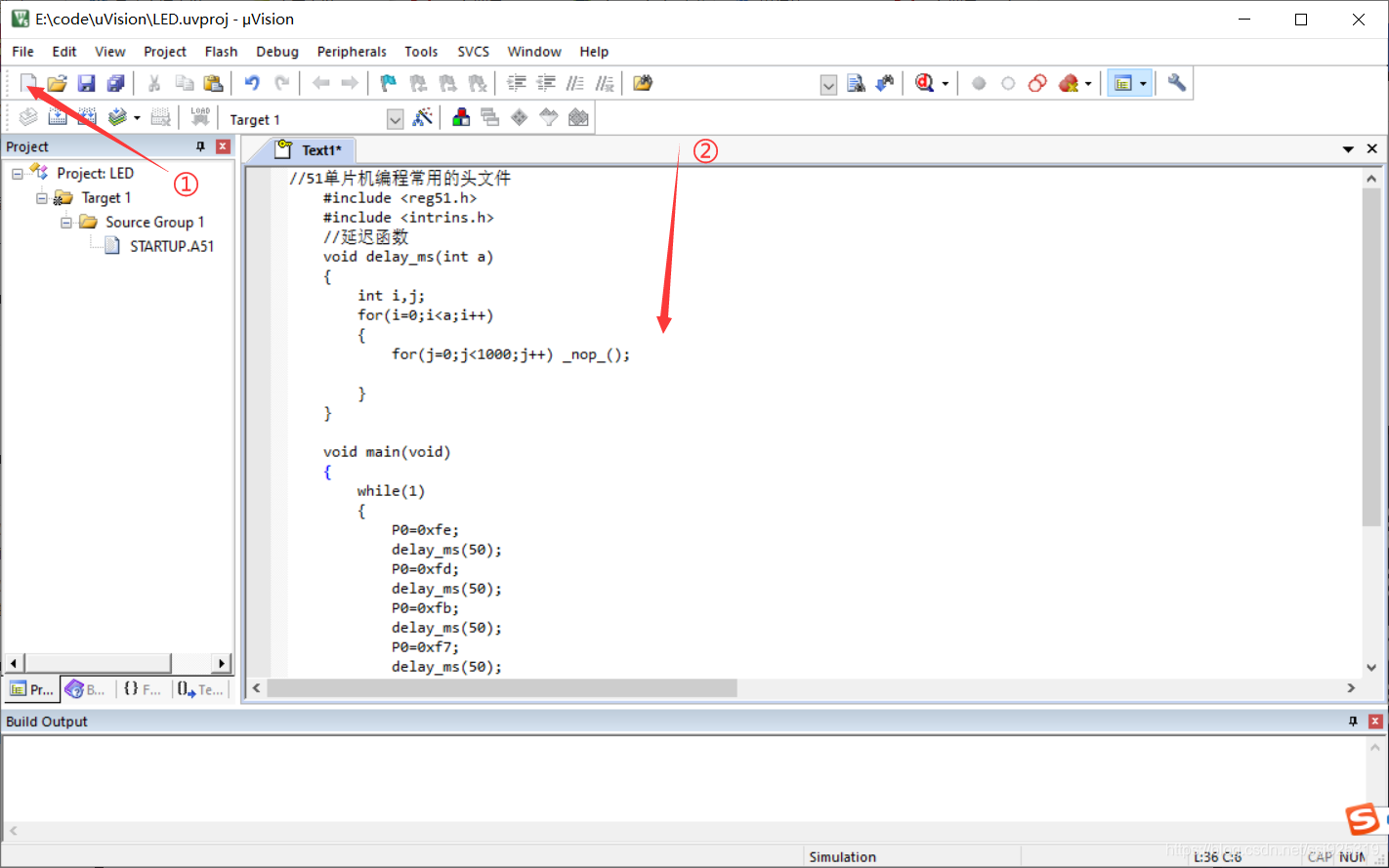Image resolution: width=1389 pixels, height=868 pixels.
Task: Switch to the Books tab in Project panel
Action: click(86, 689)
